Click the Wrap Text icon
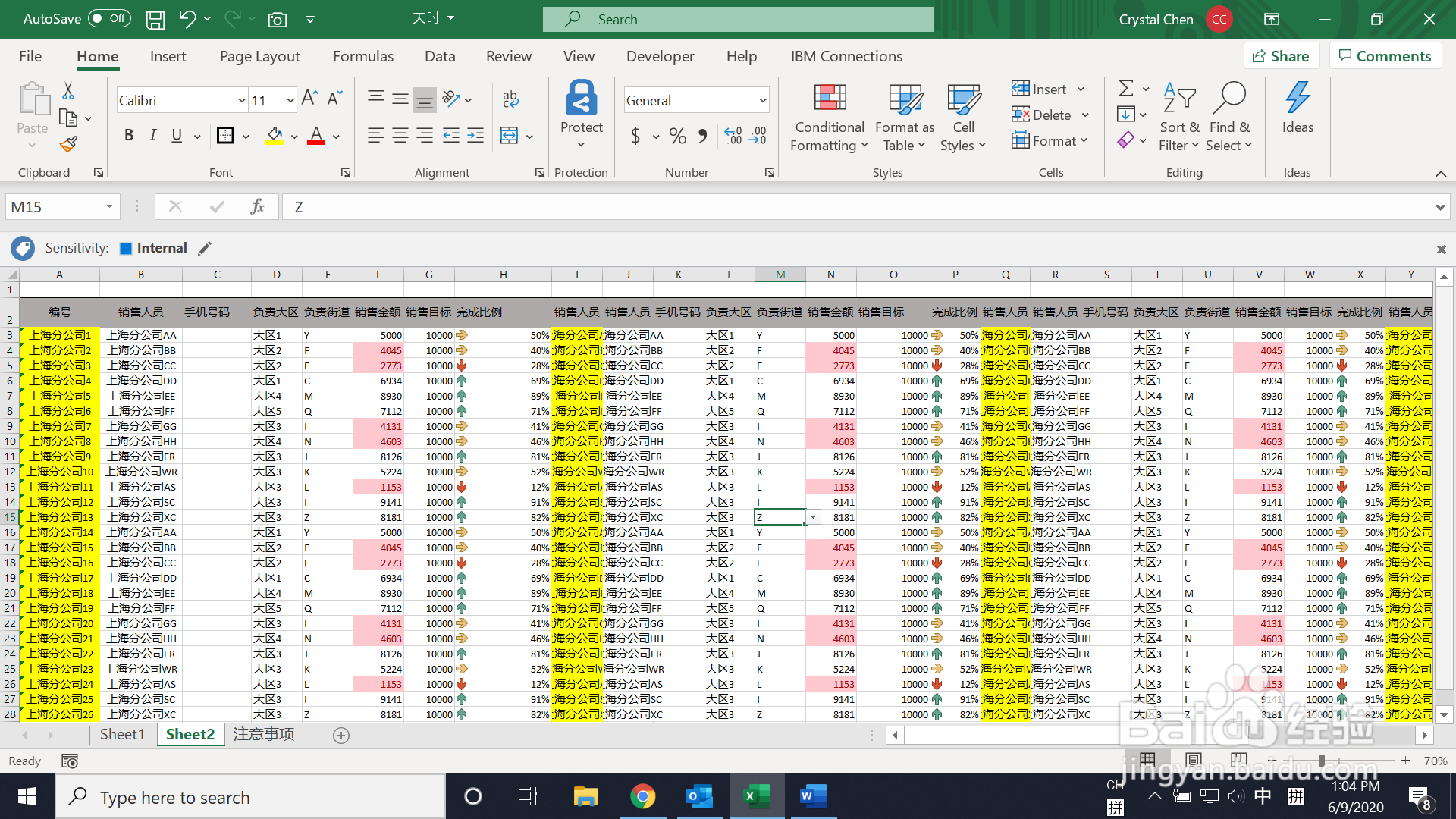The image size is (1456, 819). pyautogui.click(x=510, y=99)
